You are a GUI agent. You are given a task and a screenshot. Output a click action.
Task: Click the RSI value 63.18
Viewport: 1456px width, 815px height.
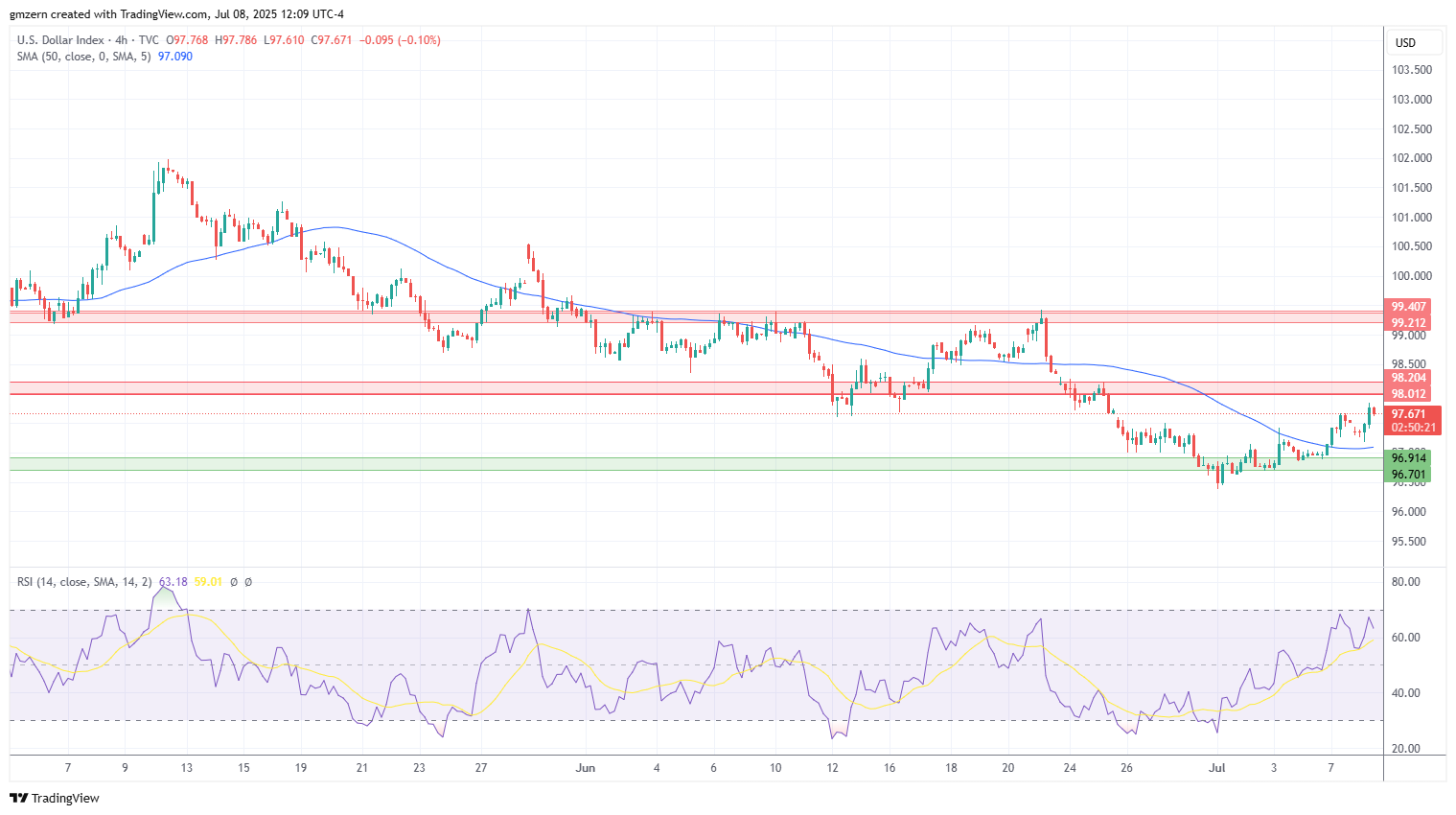173,582
